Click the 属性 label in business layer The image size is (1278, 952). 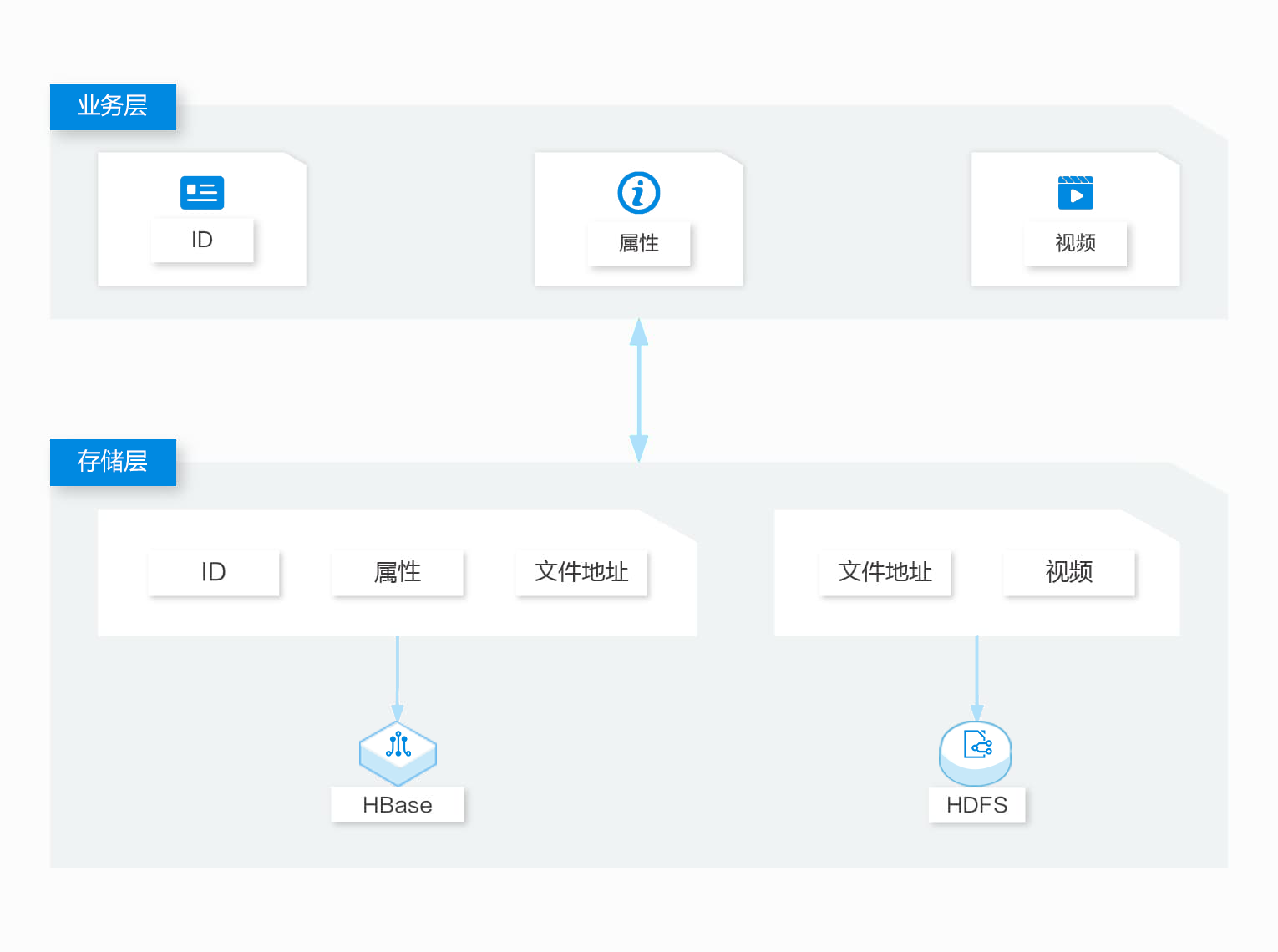(x=639, y=244)
